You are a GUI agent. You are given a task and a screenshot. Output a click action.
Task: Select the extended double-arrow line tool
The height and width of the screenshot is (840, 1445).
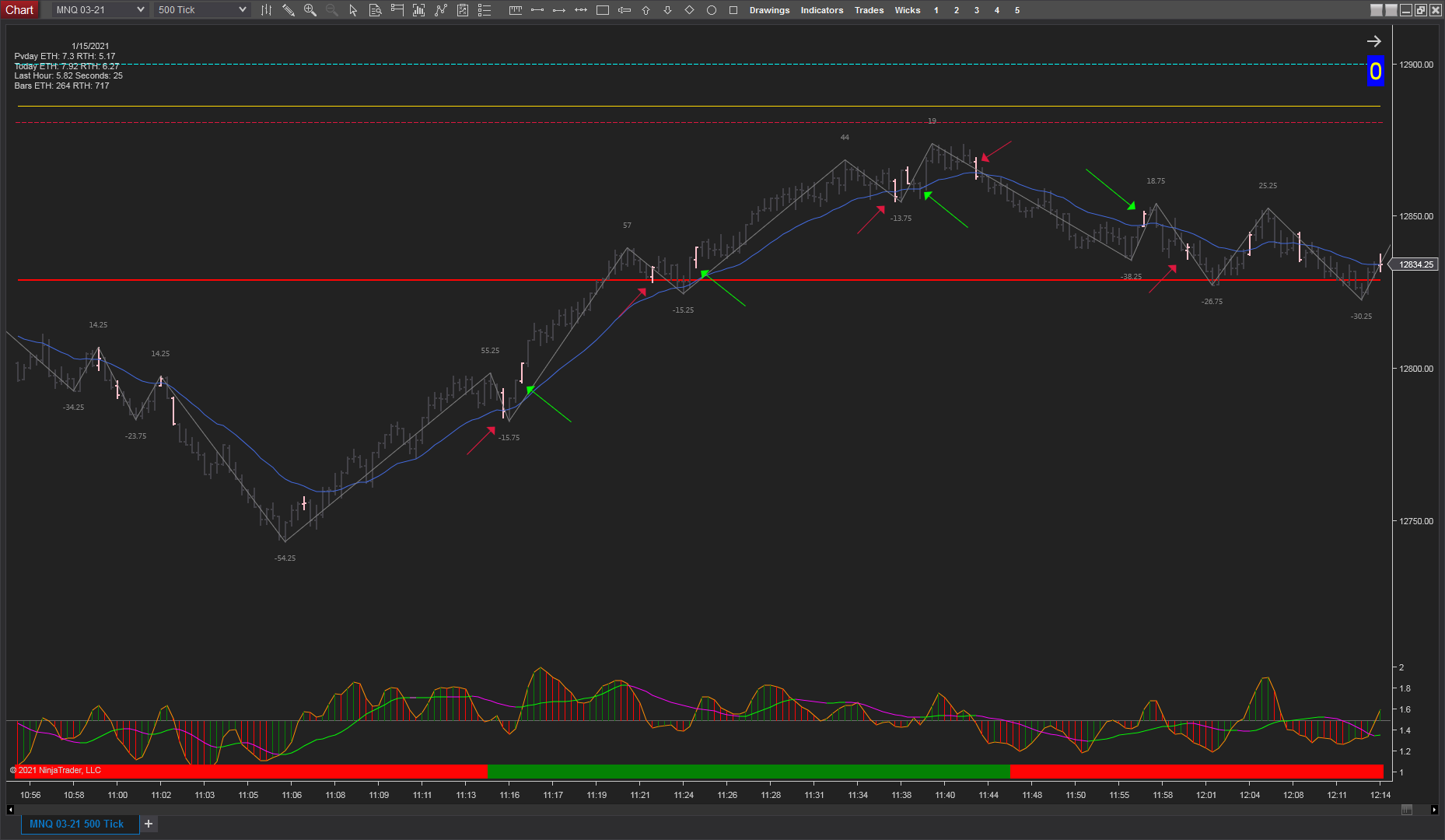coord(580,10)
